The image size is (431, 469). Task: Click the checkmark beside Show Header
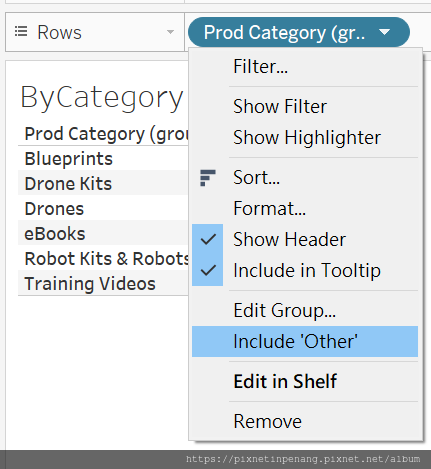coord(208,239)
